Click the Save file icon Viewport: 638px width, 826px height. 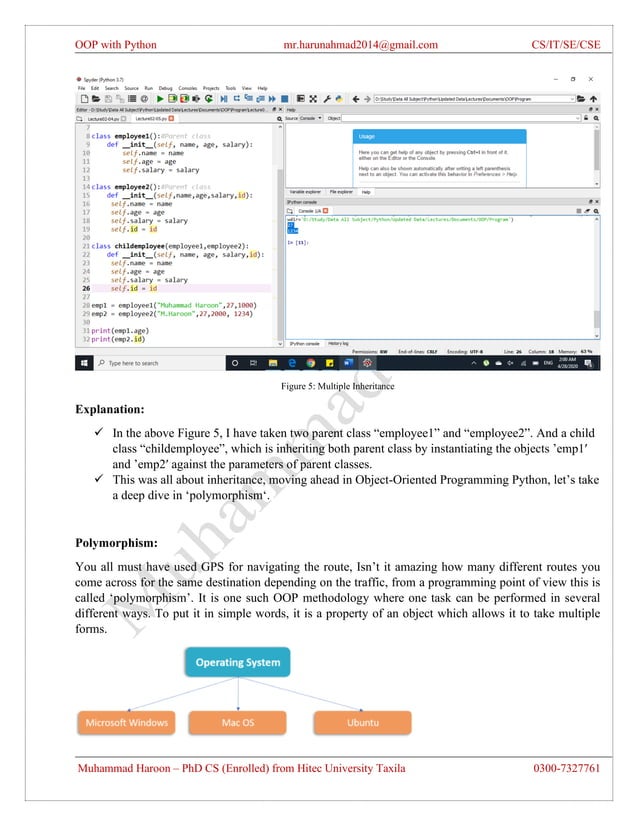pos(108,99)
